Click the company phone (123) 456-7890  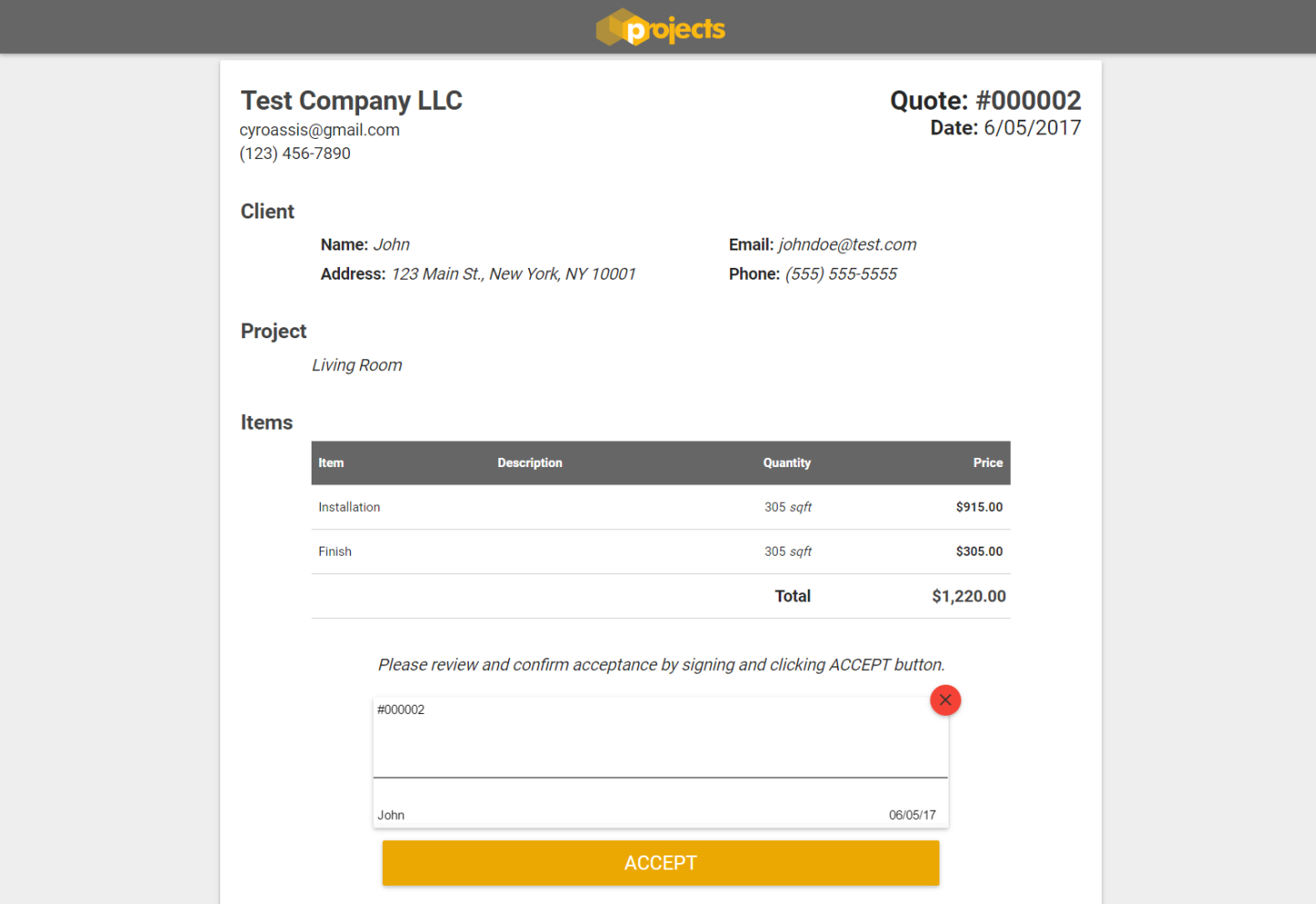coord(295,154)
